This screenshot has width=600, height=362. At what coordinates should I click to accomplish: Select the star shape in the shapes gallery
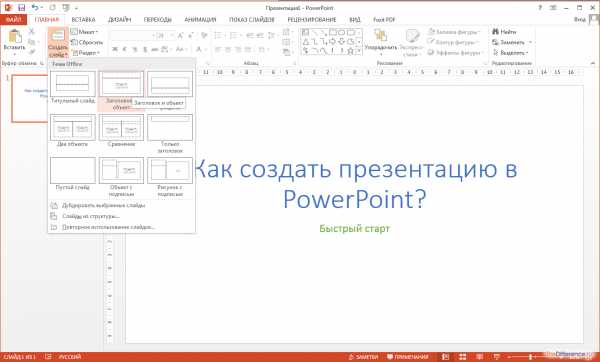click(x=350, y=51)
